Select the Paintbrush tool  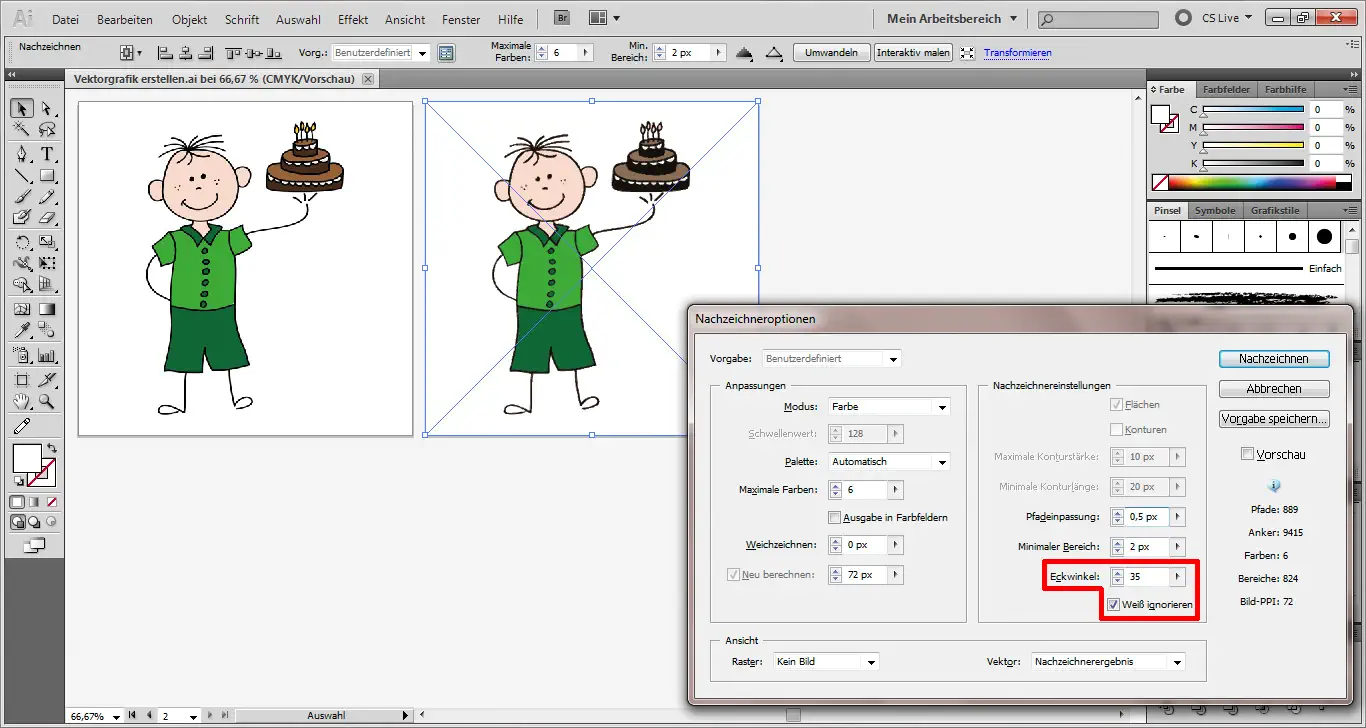coord(20,196)
